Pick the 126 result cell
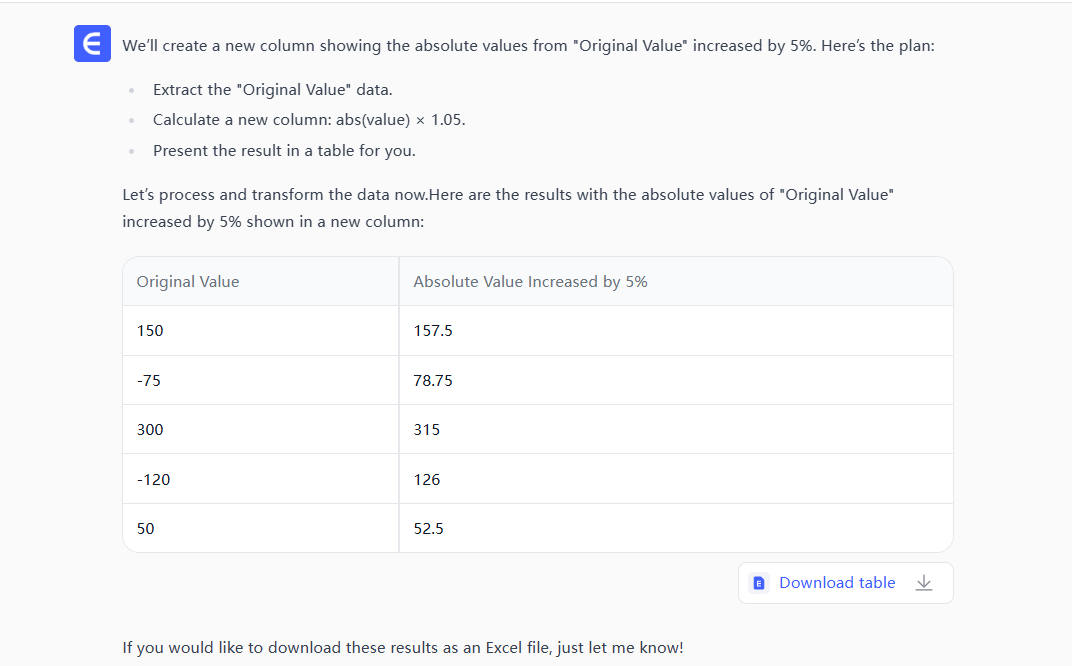This screenshot has width=1072, height=666. tap(427, 480)
